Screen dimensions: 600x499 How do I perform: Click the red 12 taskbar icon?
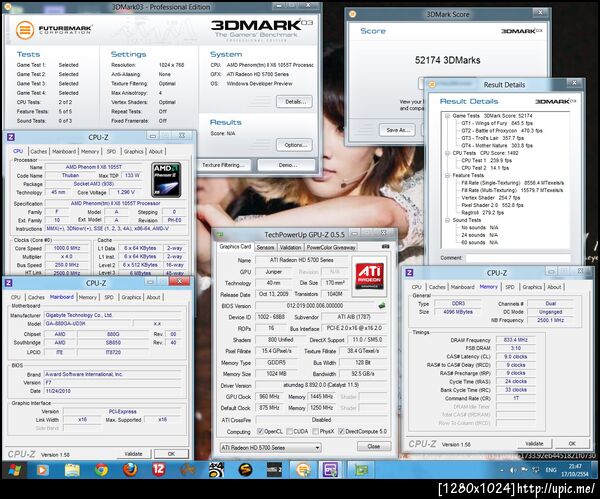(158, 470)
